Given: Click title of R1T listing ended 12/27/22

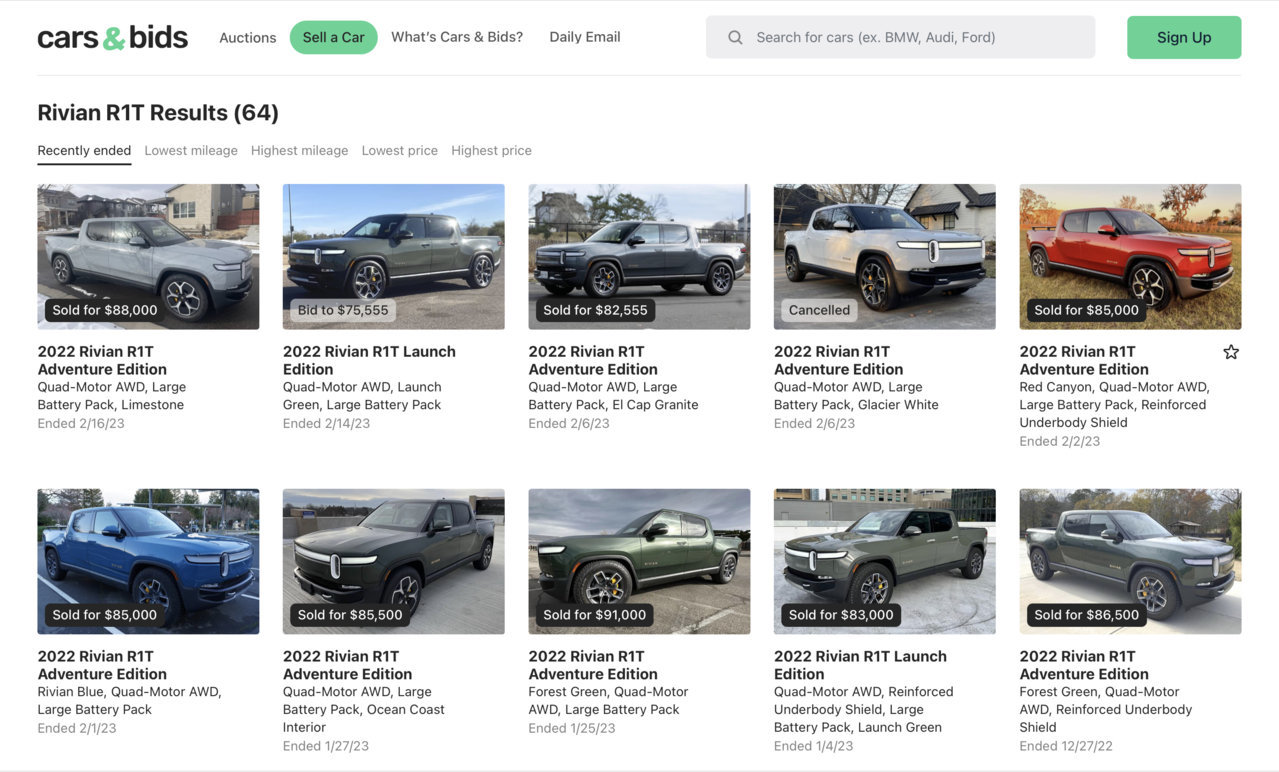Looking at the screenshot, I should tap(1084, 665).
